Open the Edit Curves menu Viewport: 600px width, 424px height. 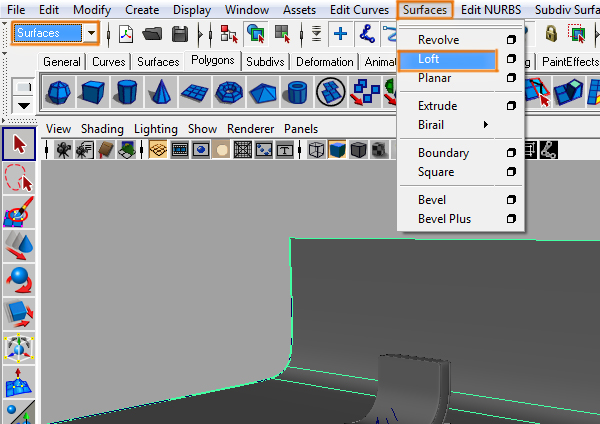358,9
